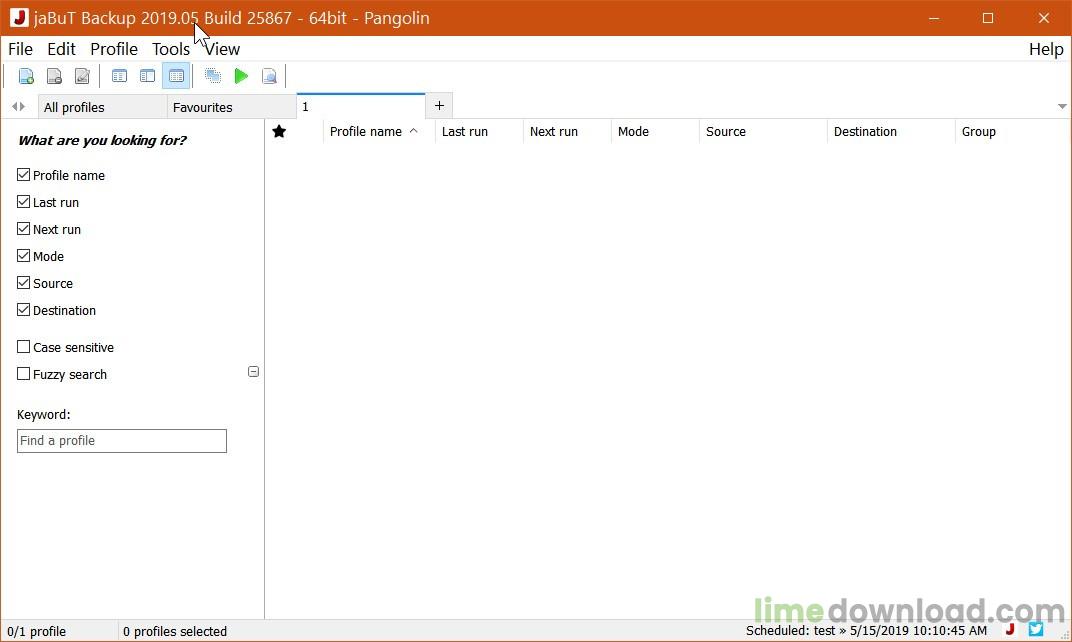
Task: Collapse the search options with minus button
Action: click(x=253, y=372)
